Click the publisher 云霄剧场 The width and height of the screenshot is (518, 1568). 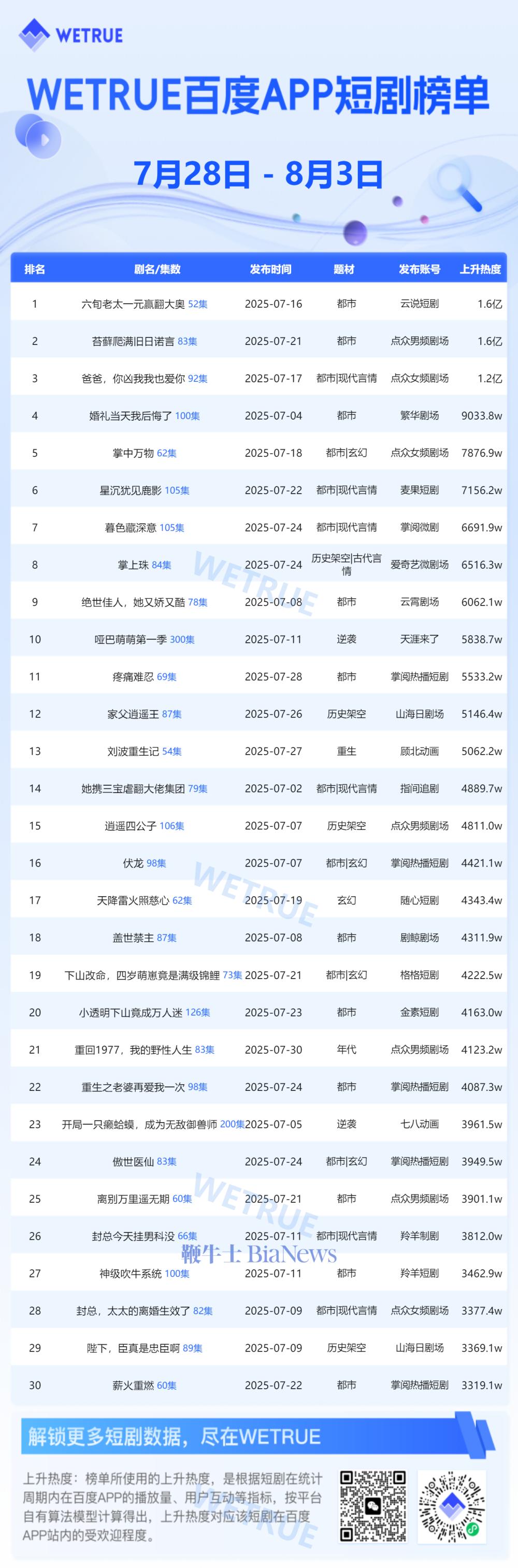[x=420, y=602]
